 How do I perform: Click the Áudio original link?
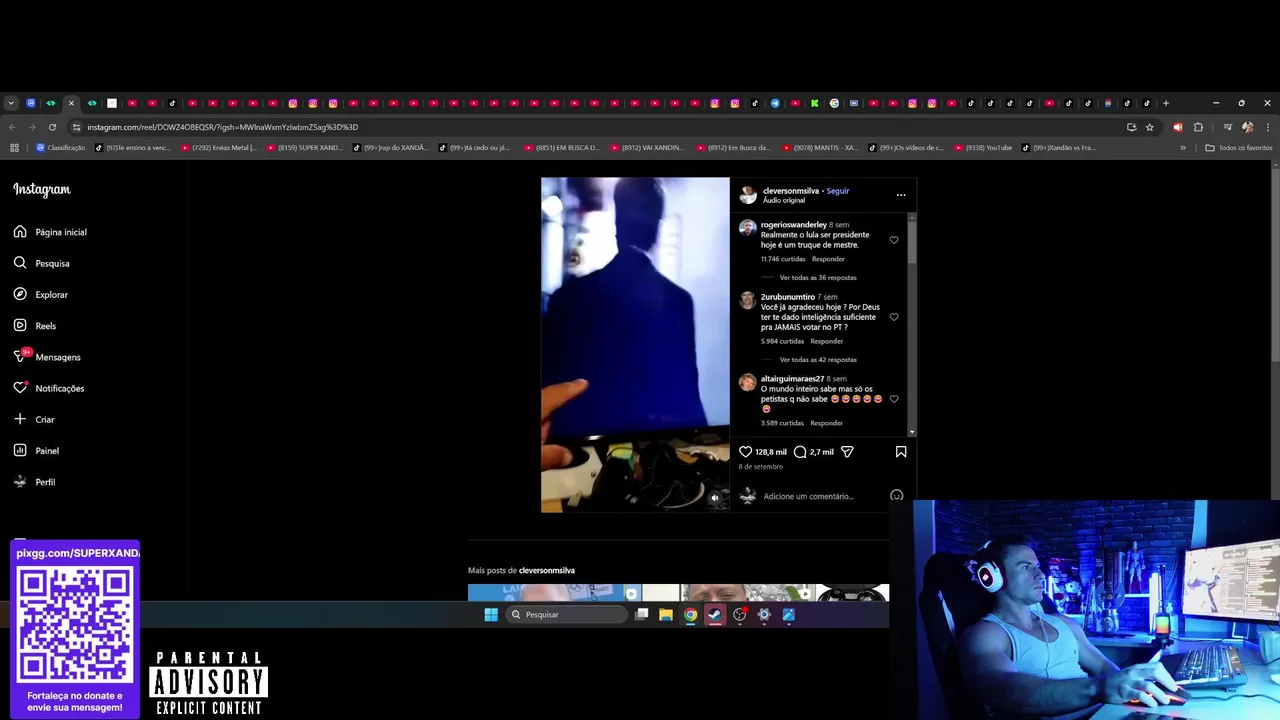tap(784, 200)
